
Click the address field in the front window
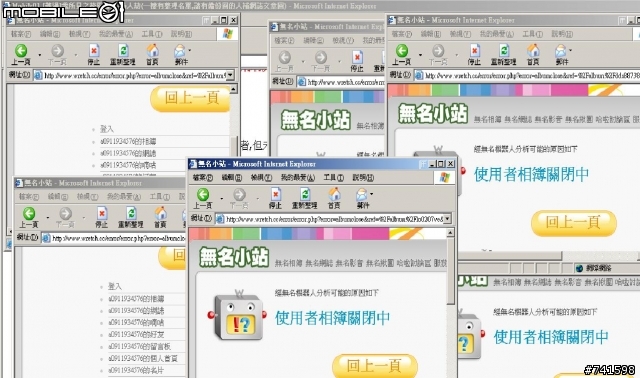click(334, 219)
